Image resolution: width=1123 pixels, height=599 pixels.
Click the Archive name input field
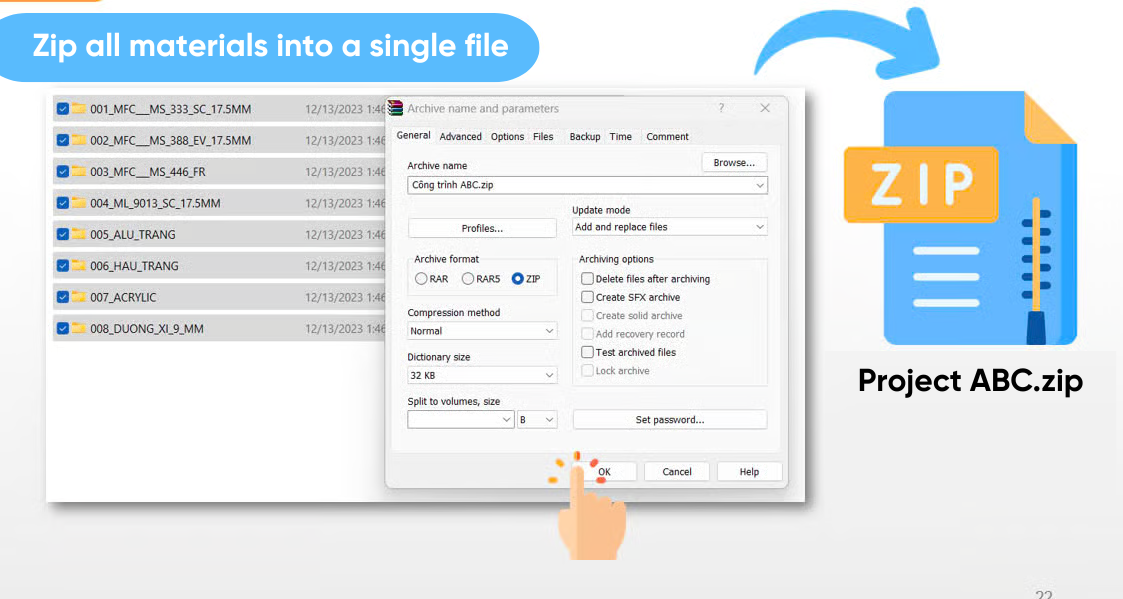click(x=580, y=185)
